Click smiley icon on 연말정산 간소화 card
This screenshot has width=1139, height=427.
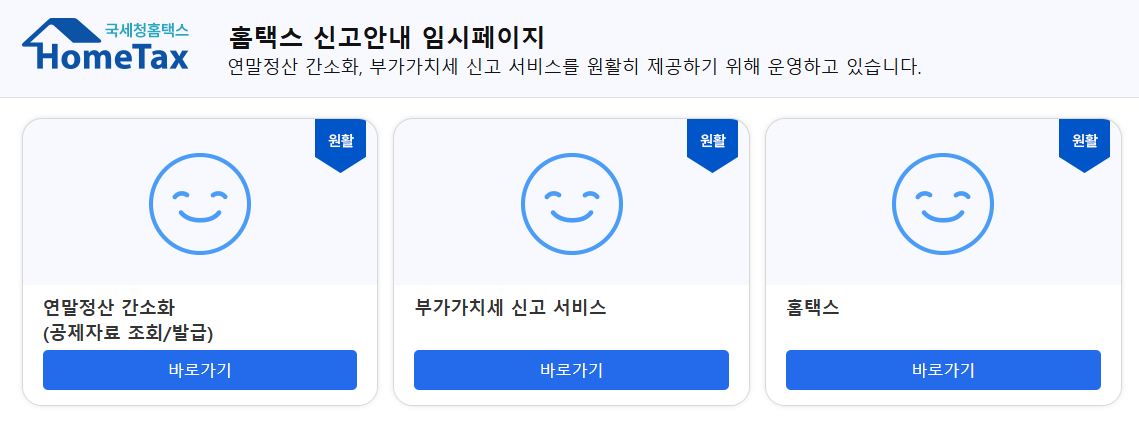click(x=200, y=204)
